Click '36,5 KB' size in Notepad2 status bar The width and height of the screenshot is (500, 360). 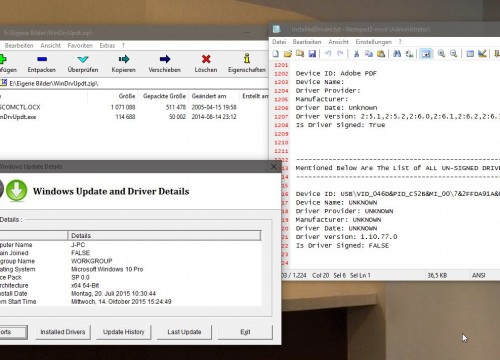click(437, 275)
